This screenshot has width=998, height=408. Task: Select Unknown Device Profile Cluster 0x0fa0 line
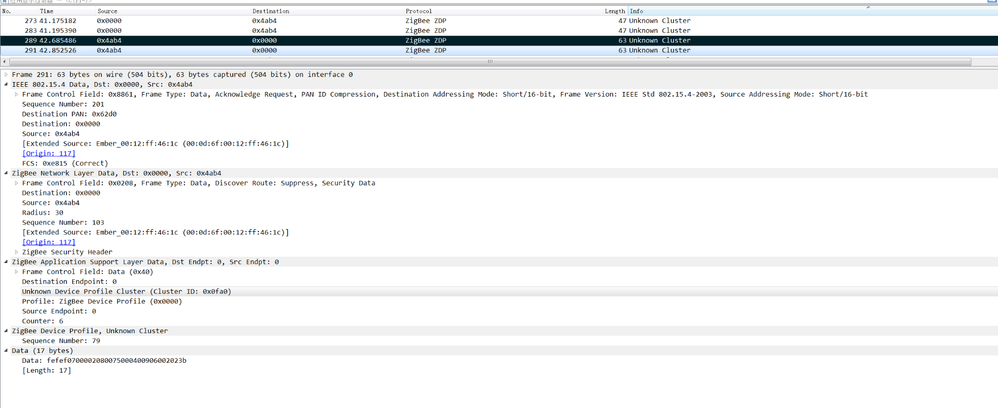(127, 292)
